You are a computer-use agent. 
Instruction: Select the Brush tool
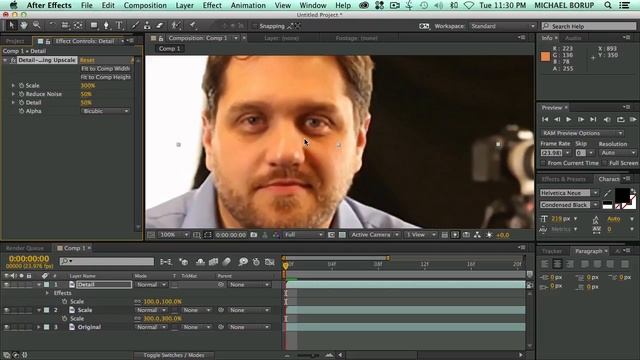pyautogui.click(x=135, y=25)
